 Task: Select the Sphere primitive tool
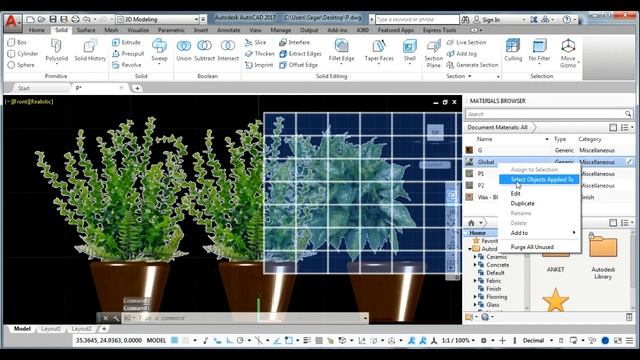tap(21, 65)
